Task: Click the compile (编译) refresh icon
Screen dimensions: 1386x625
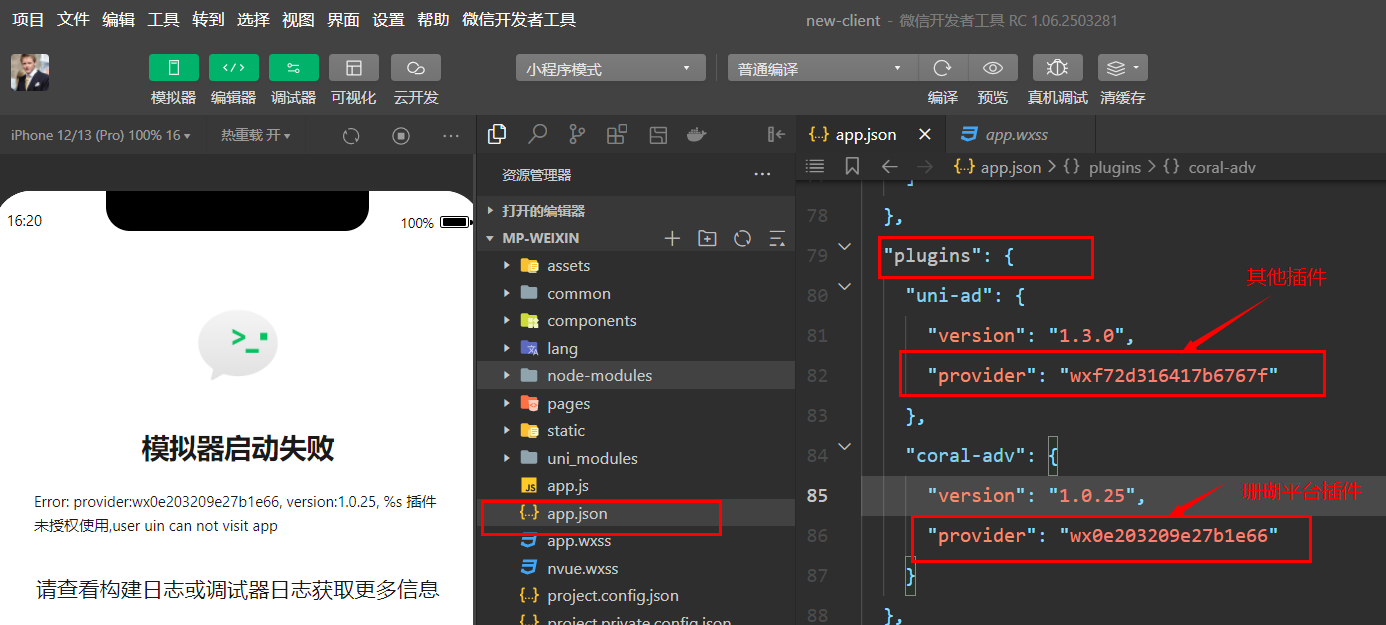Action: (x=942, y=68)
